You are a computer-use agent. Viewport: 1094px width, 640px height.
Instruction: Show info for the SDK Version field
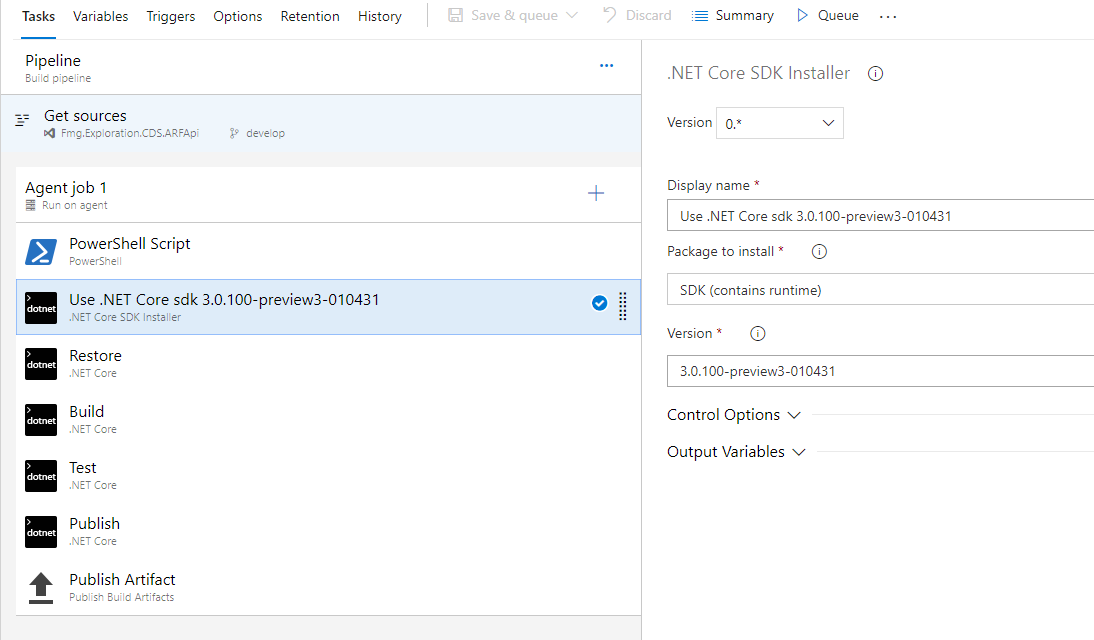(x=758, y=334)
